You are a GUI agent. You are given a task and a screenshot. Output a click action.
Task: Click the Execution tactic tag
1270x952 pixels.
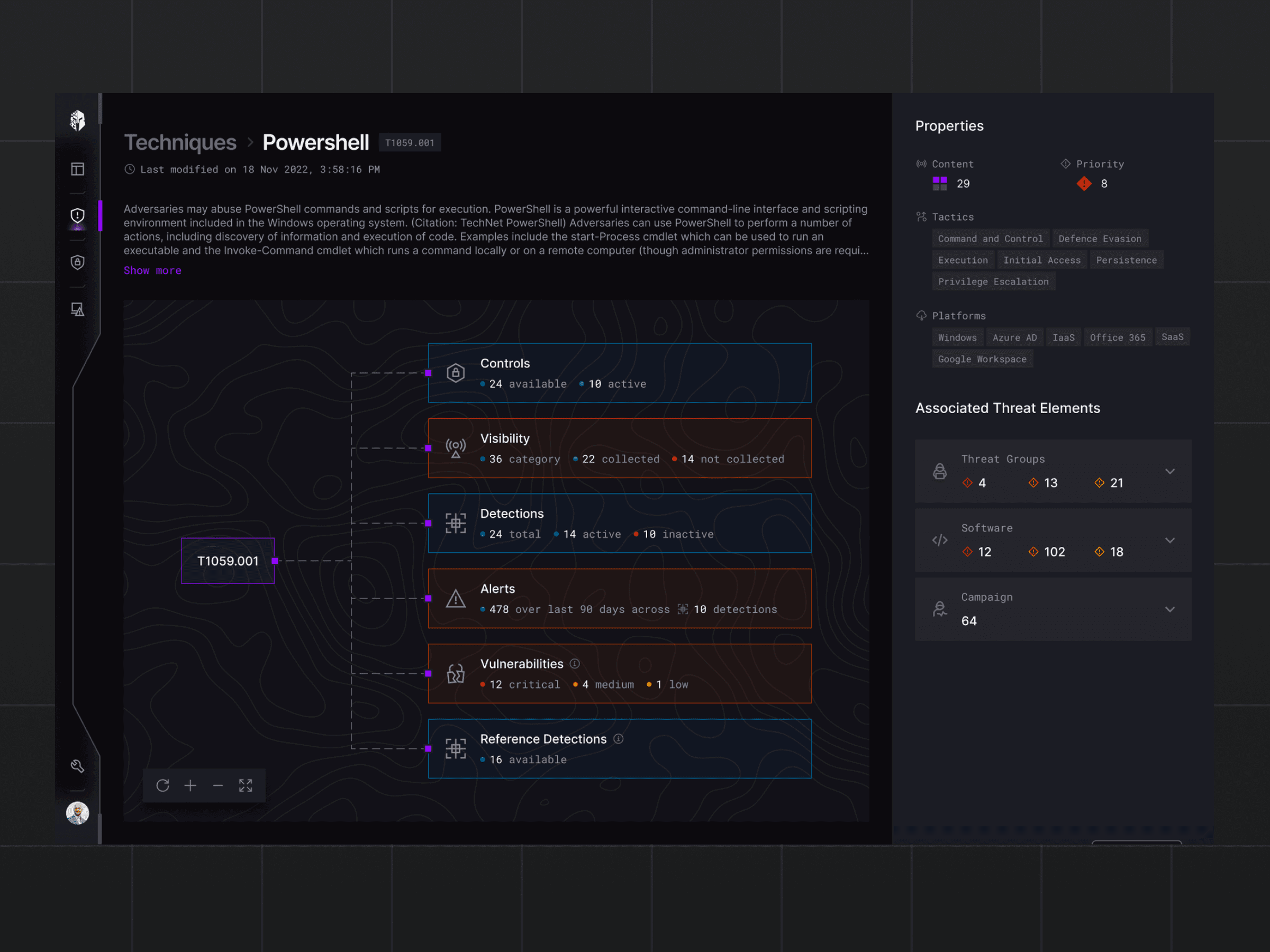(963, 260)
